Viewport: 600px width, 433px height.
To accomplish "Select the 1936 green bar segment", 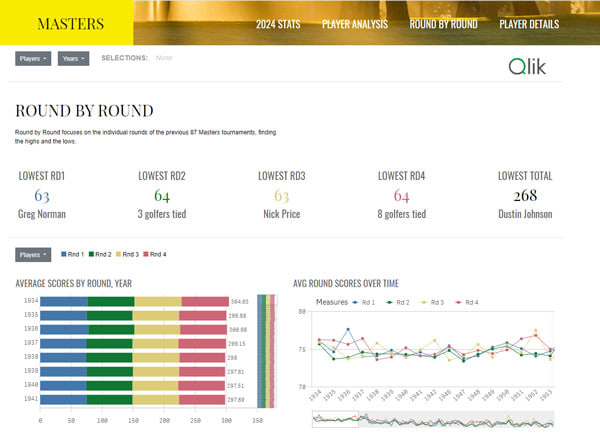I will point(111,329).
